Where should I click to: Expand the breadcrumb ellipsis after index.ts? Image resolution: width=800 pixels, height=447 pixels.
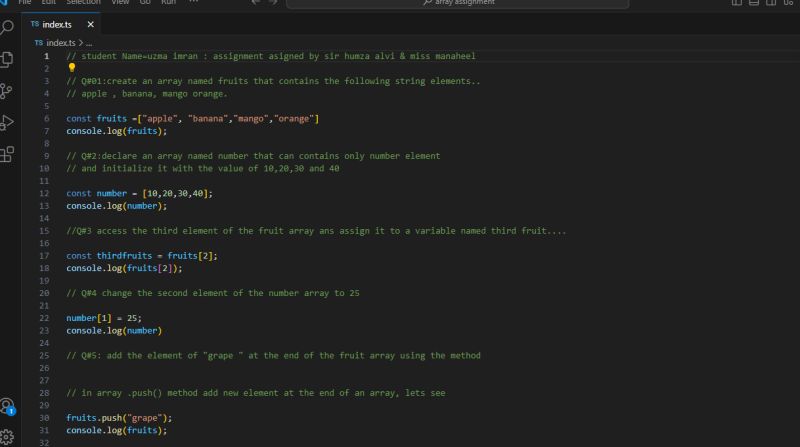coord(89,43)
